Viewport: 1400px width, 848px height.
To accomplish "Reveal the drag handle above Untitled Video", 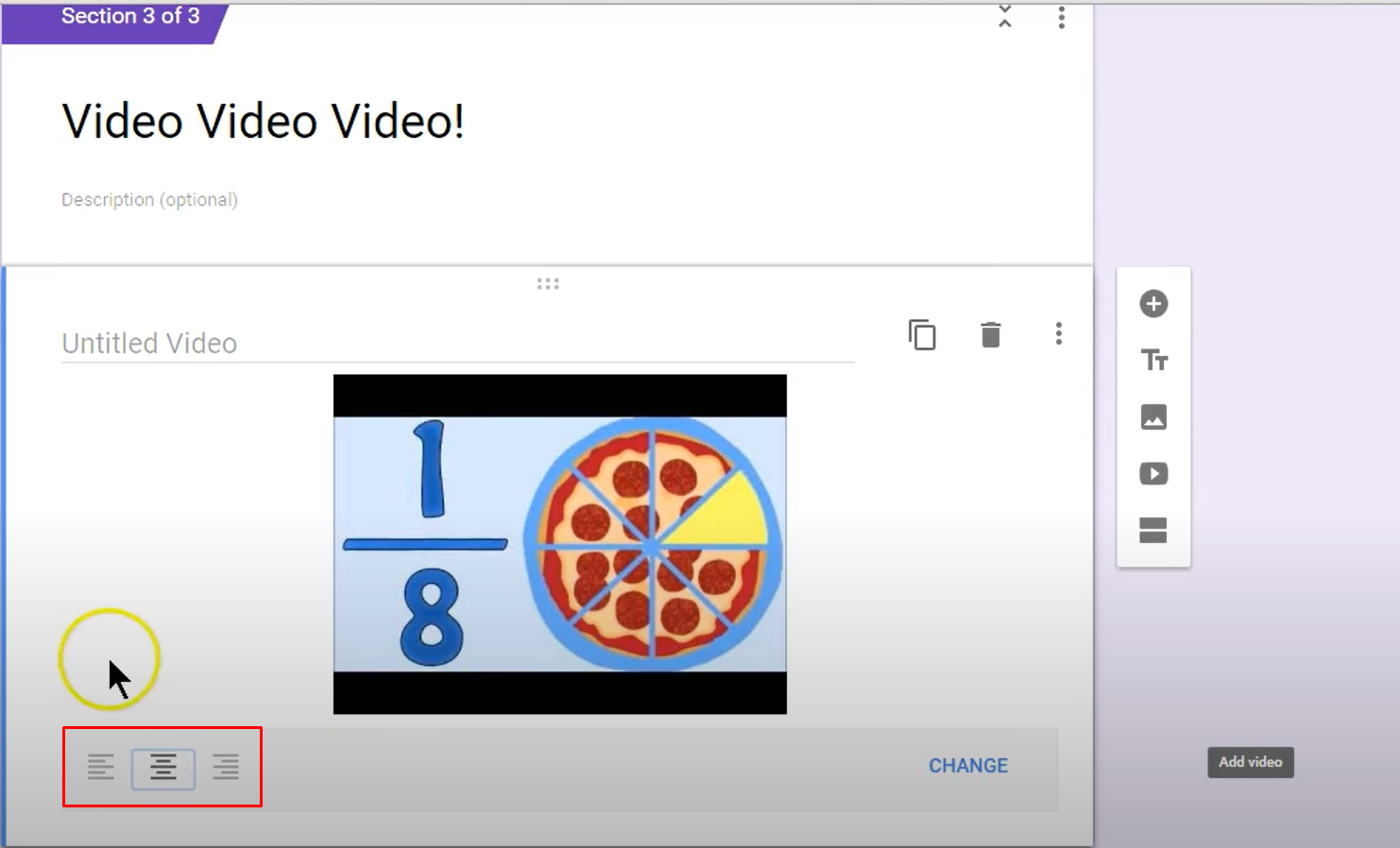I will coord(548,282).
